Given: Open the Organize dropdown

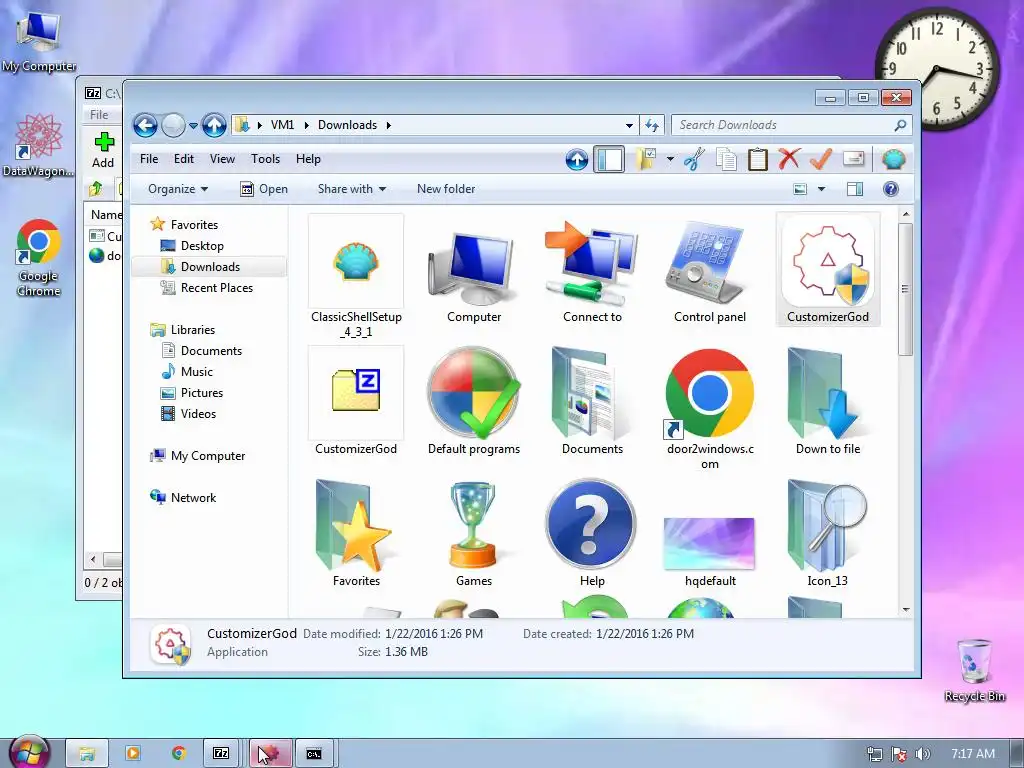Looking at the screenshot, I should (178, 189).
